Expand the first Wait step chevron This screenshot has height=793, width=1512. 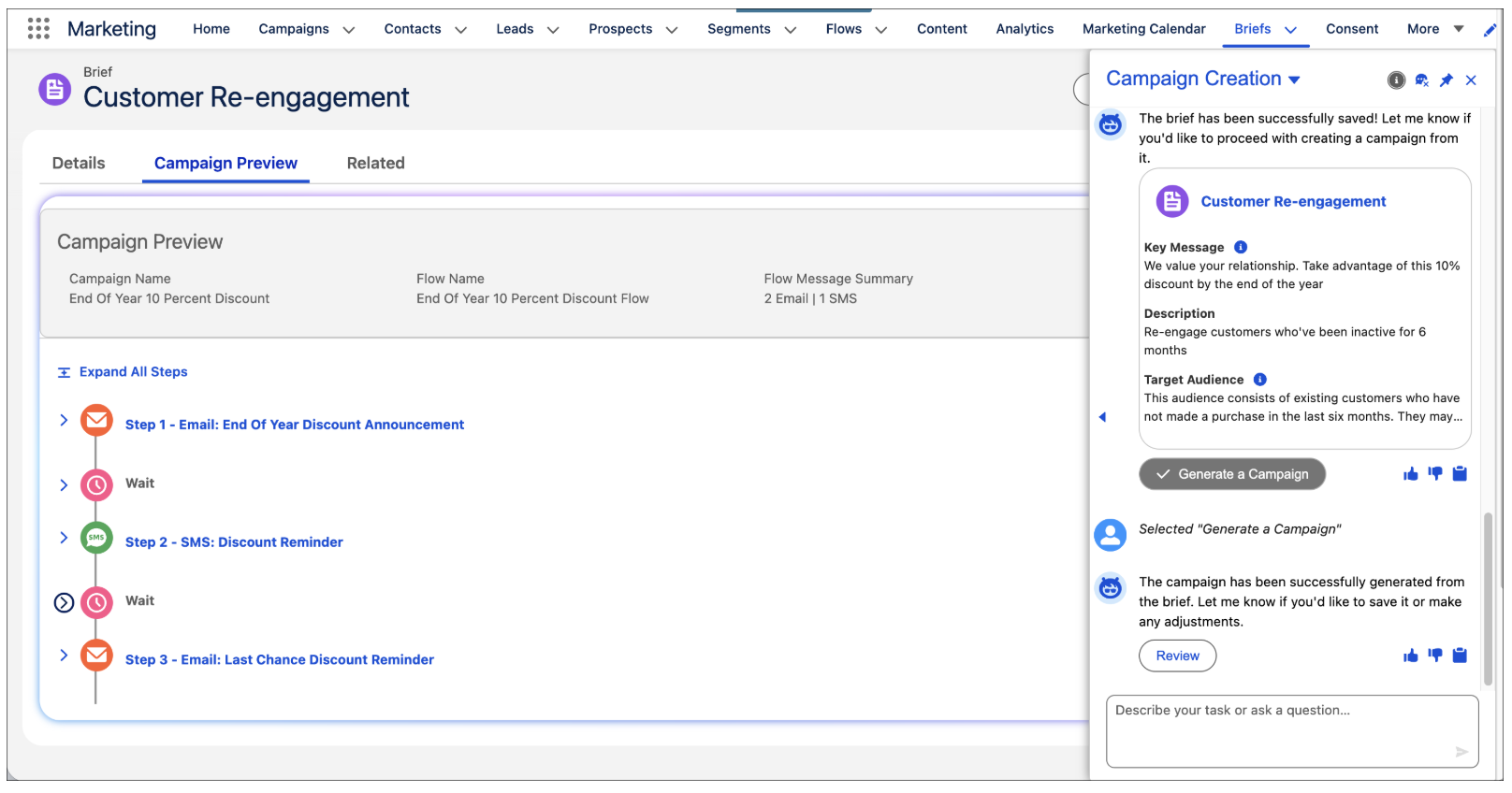[64, 485]
